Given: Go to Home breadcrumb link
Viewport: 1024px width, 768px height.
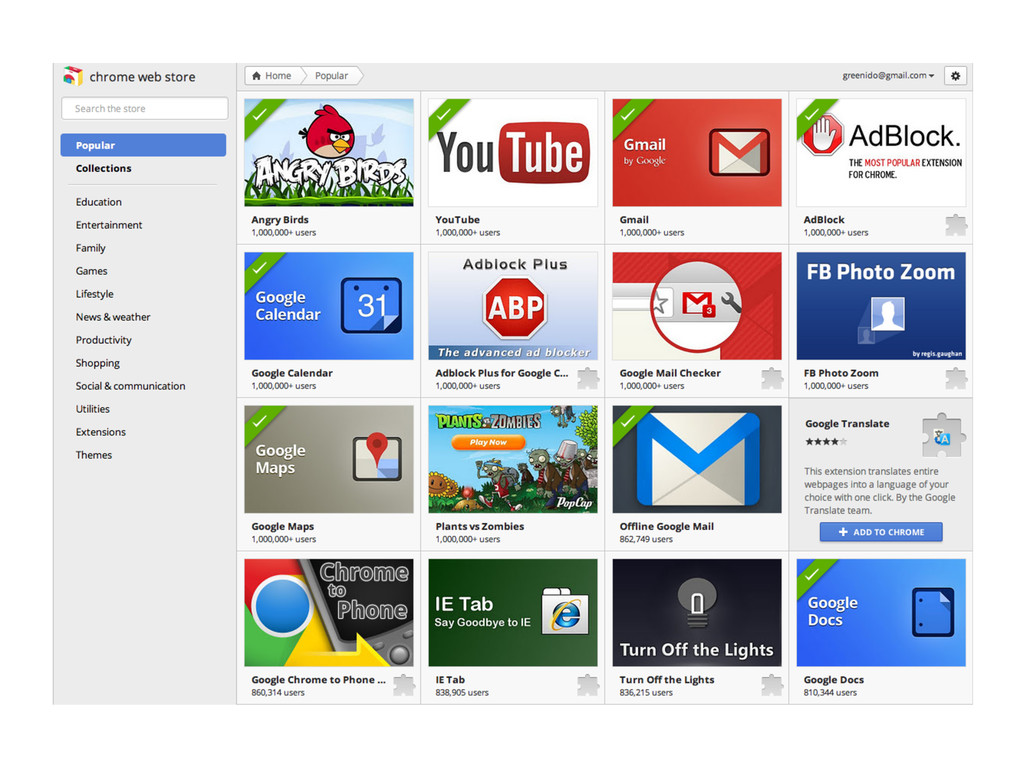Looking at the screenshot, I should coord(272,76).
